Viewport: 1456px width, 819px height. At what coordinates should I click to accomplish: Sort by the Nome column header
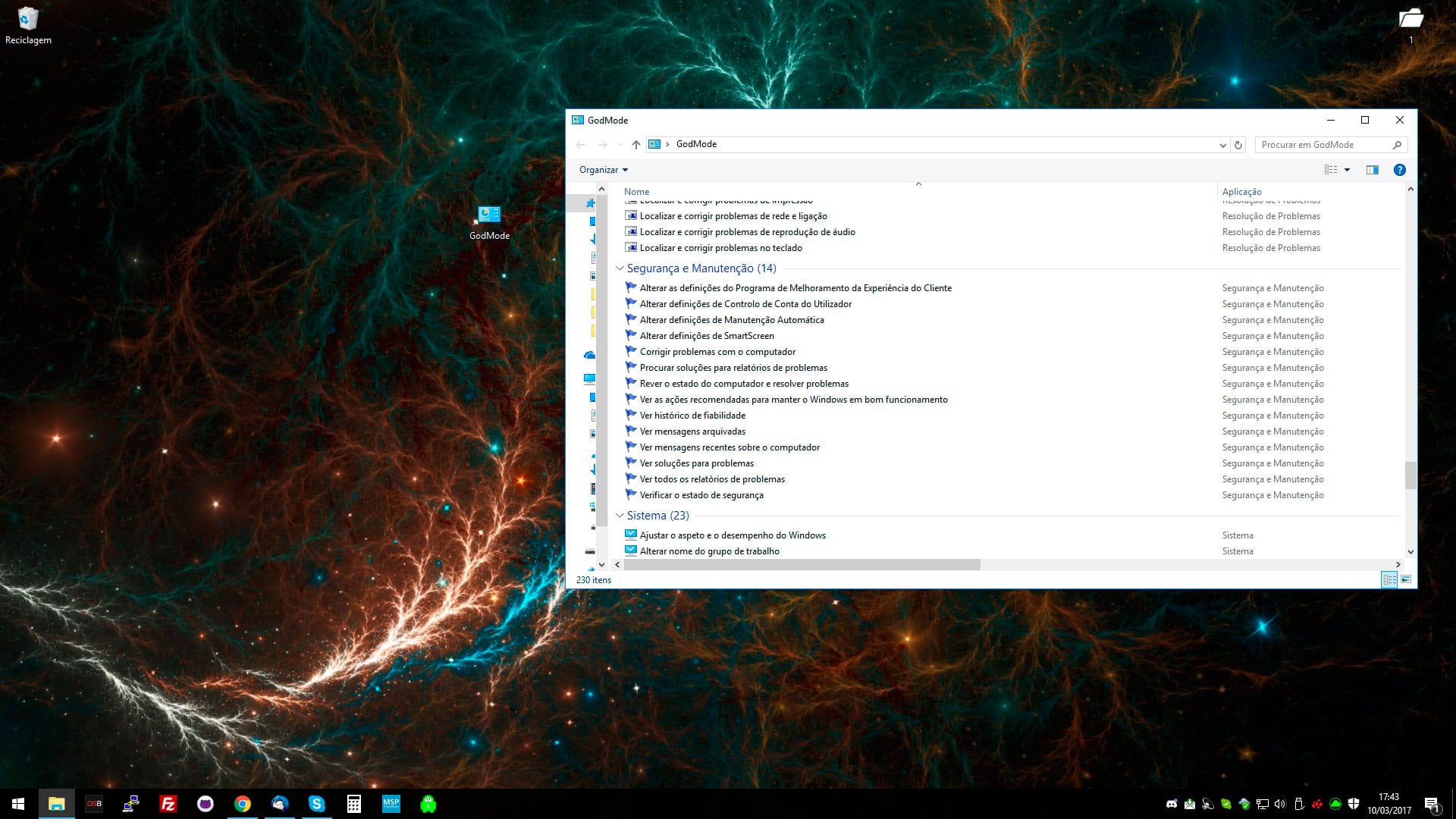click(637, 192)
